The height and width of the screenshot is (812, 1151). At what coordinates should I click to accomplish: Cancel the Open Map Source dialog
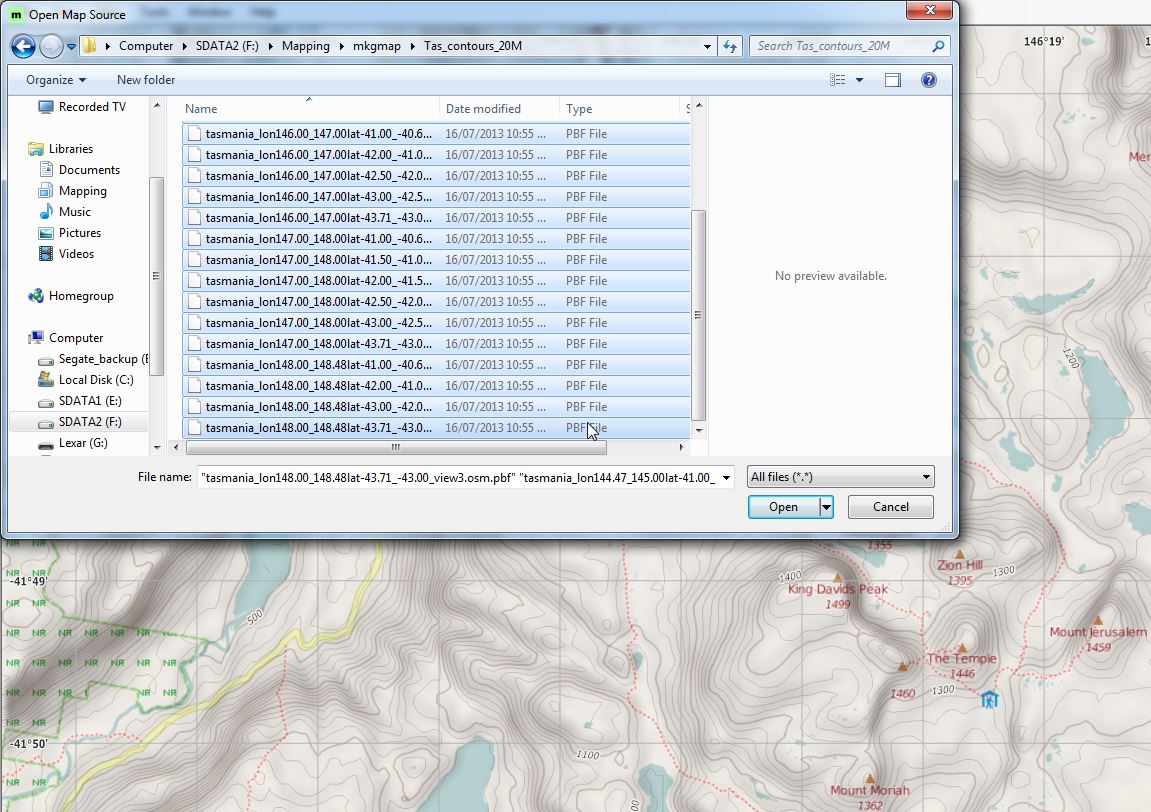pos(890,507)
